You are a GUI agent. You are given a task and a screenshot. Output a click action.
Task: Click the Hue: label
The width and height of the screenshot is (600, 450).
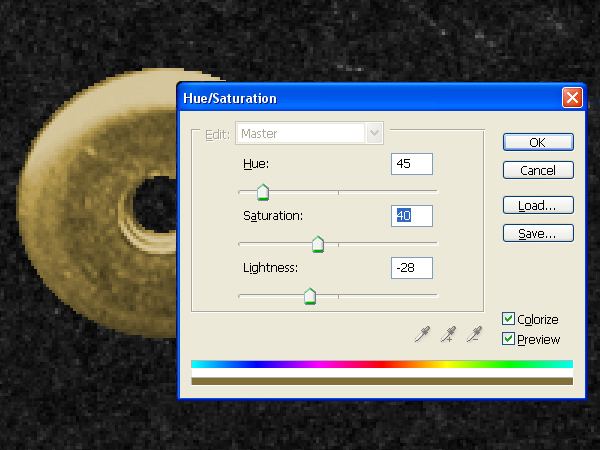pos(256,164)
